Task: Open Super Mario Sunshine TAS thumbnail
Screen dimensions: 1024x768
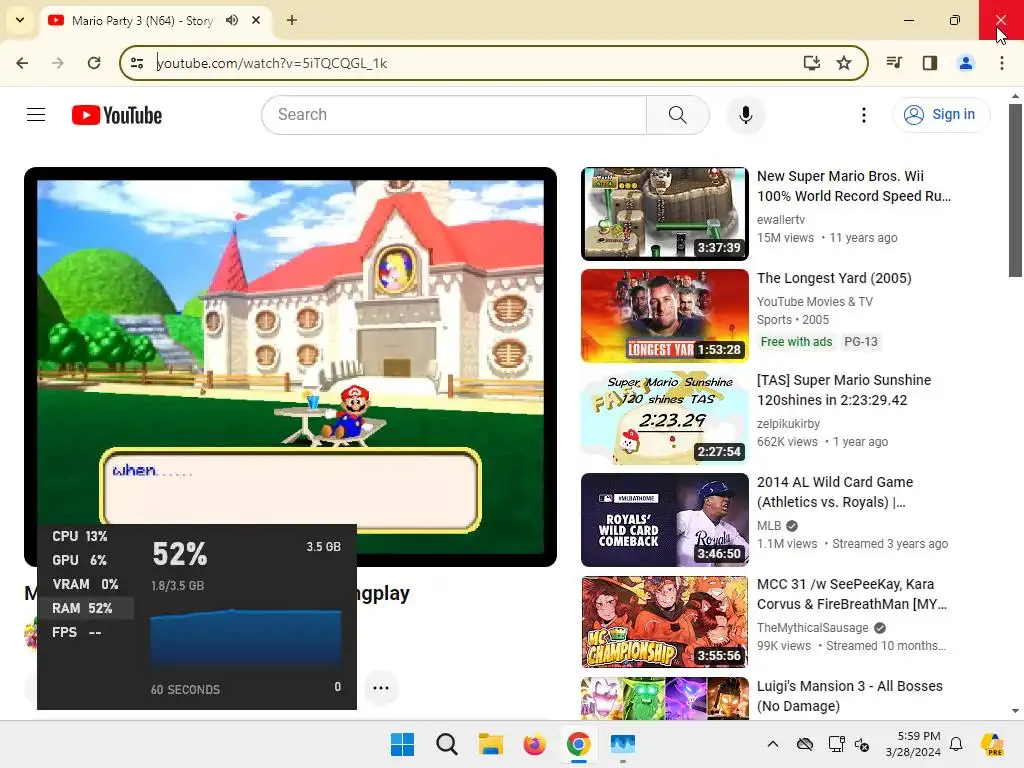Action: pyautogui.click(x=664, y=418)
